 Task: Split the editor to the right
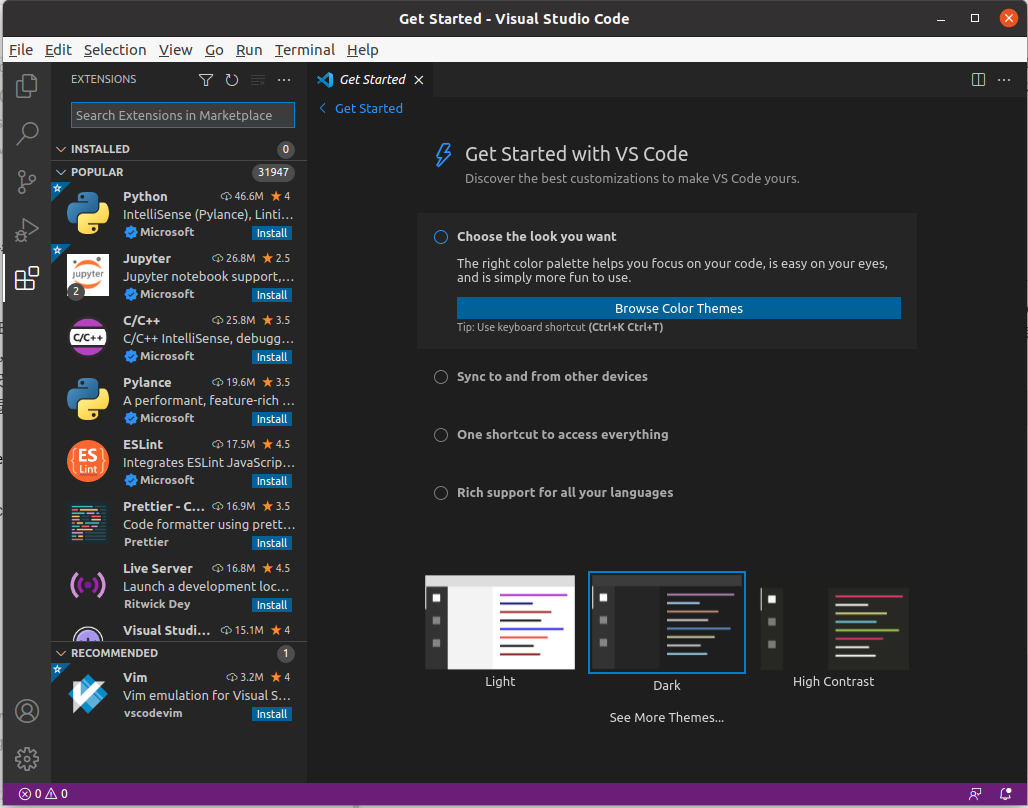tap(979, 80)
